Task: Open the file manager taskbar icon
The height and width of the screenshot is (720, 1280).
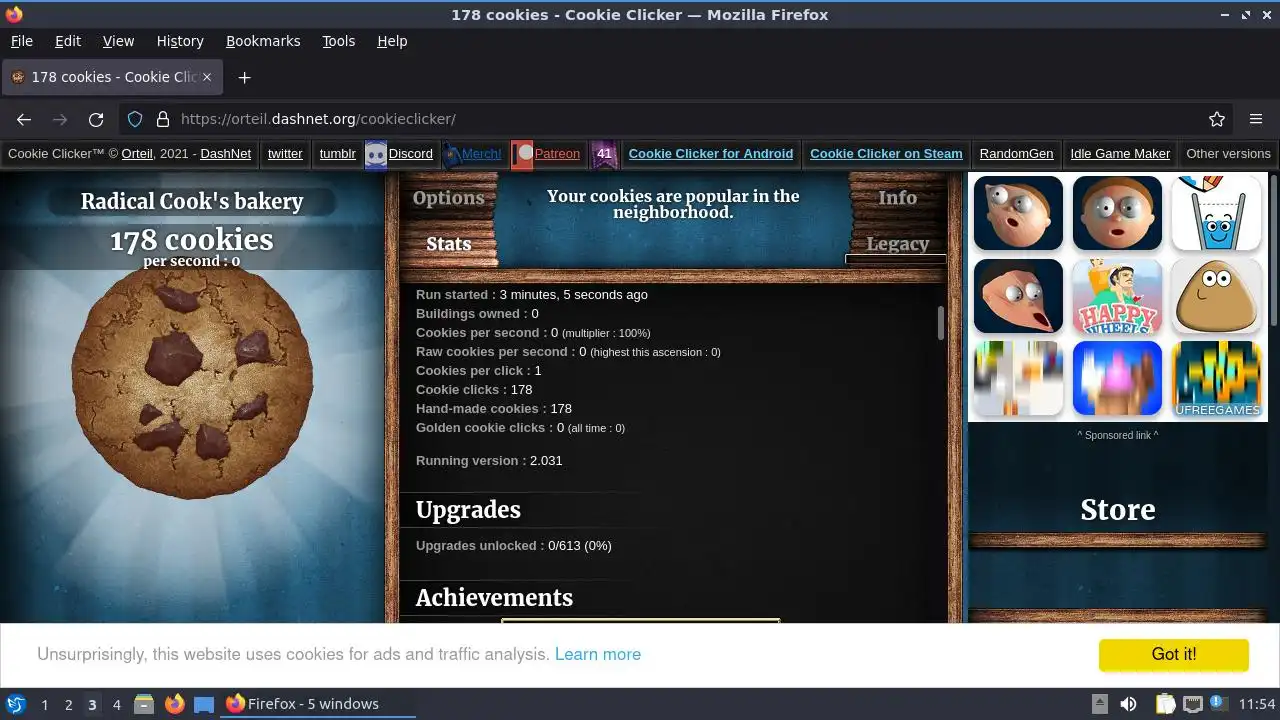Action: (144, 704)
